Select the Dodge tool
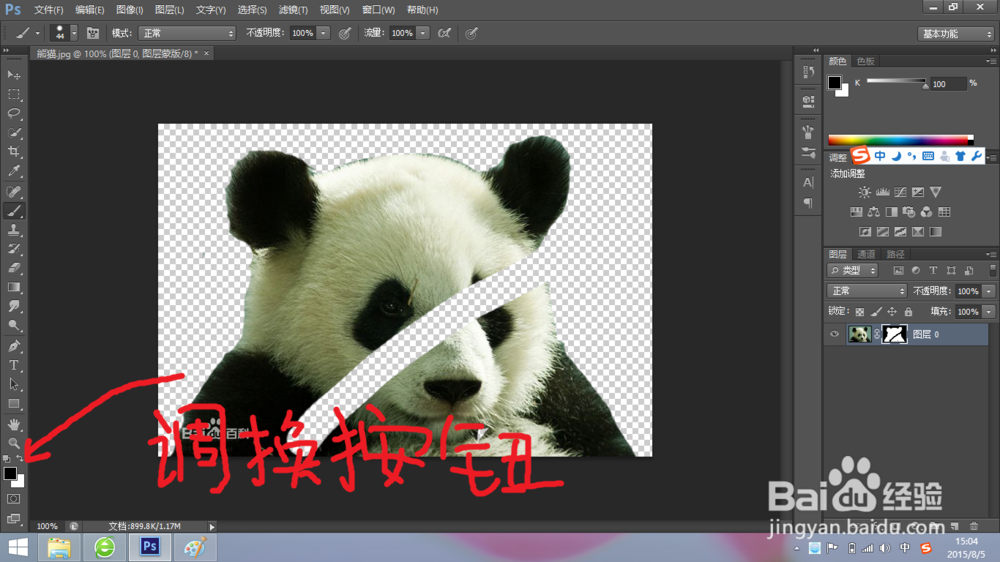This screenshot has width=1000, height=562. (14, 325)
